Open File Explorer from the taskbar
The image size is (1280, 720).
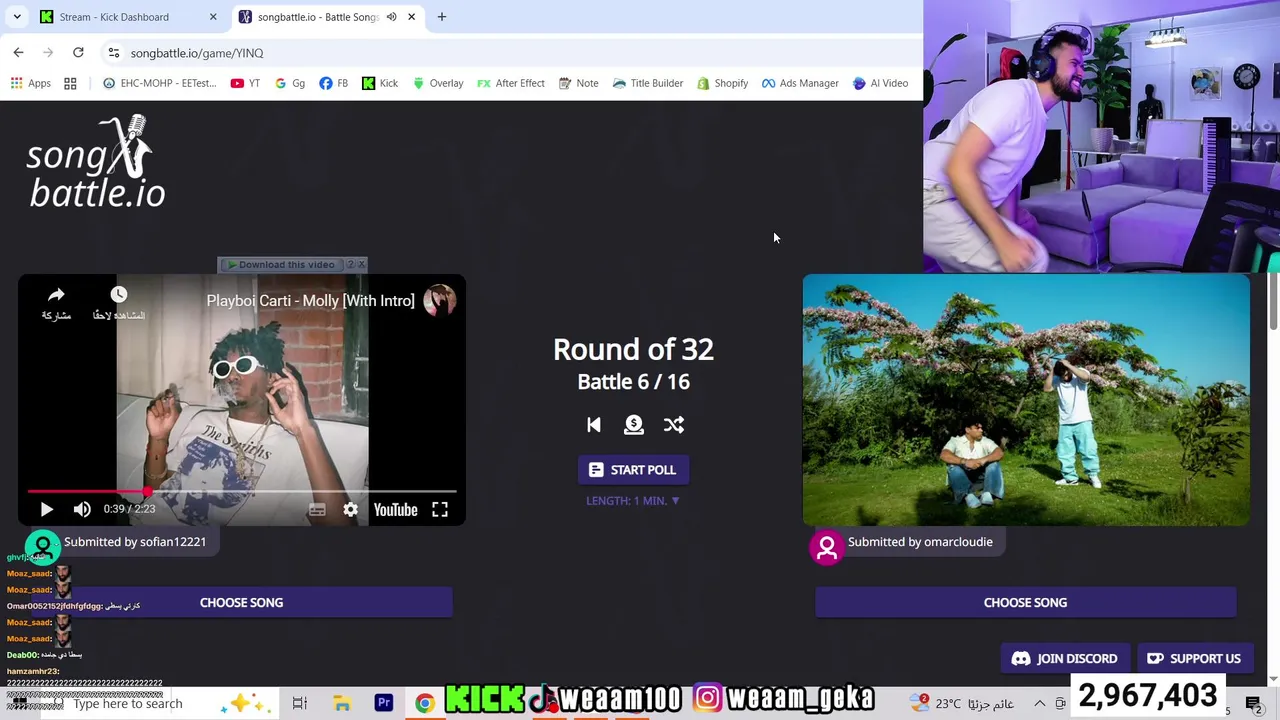(342, 704)
